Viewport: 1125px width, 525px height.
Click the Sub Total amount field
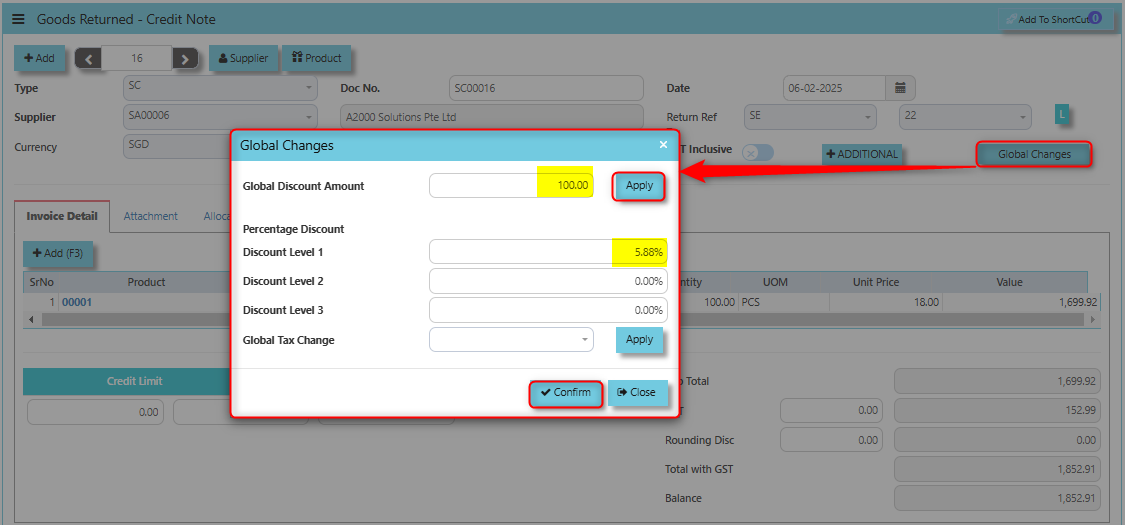coord(997,382)
